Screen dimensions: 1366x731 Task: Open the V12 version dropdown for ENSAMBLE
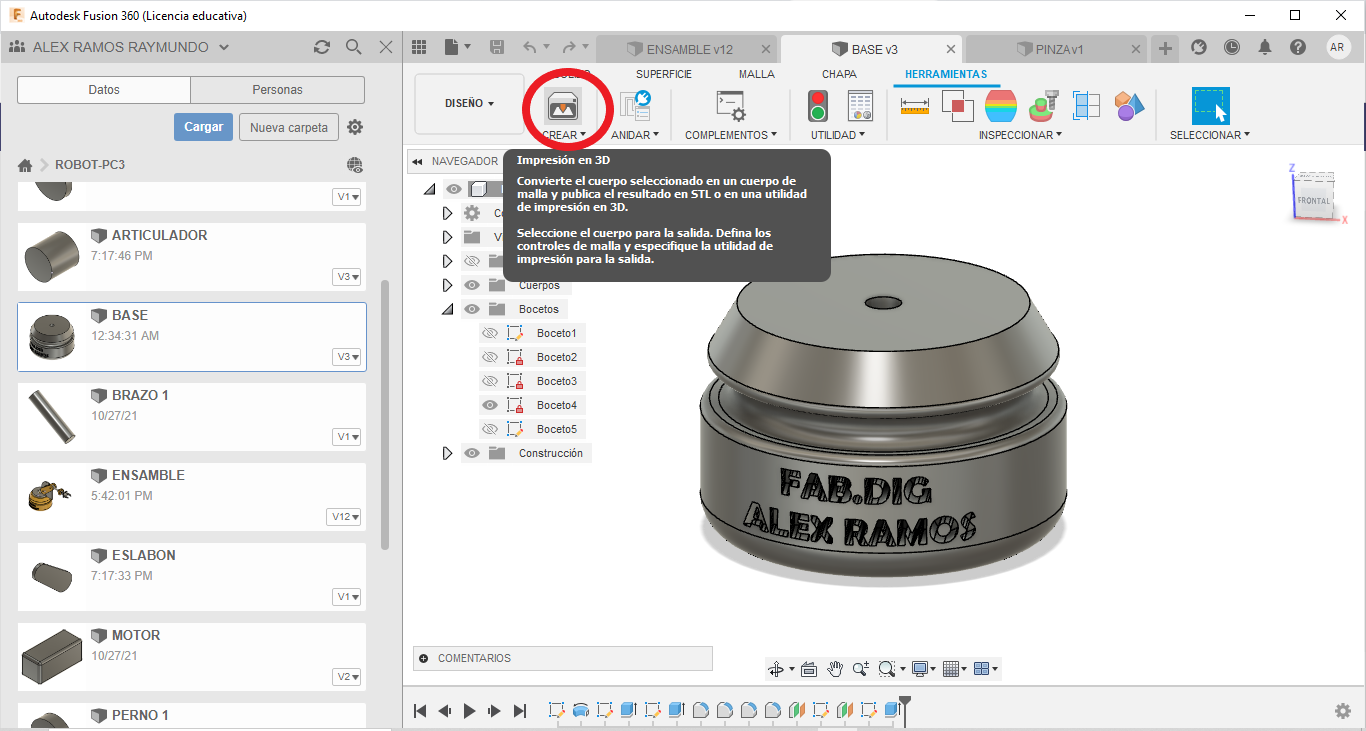(343, 517)
